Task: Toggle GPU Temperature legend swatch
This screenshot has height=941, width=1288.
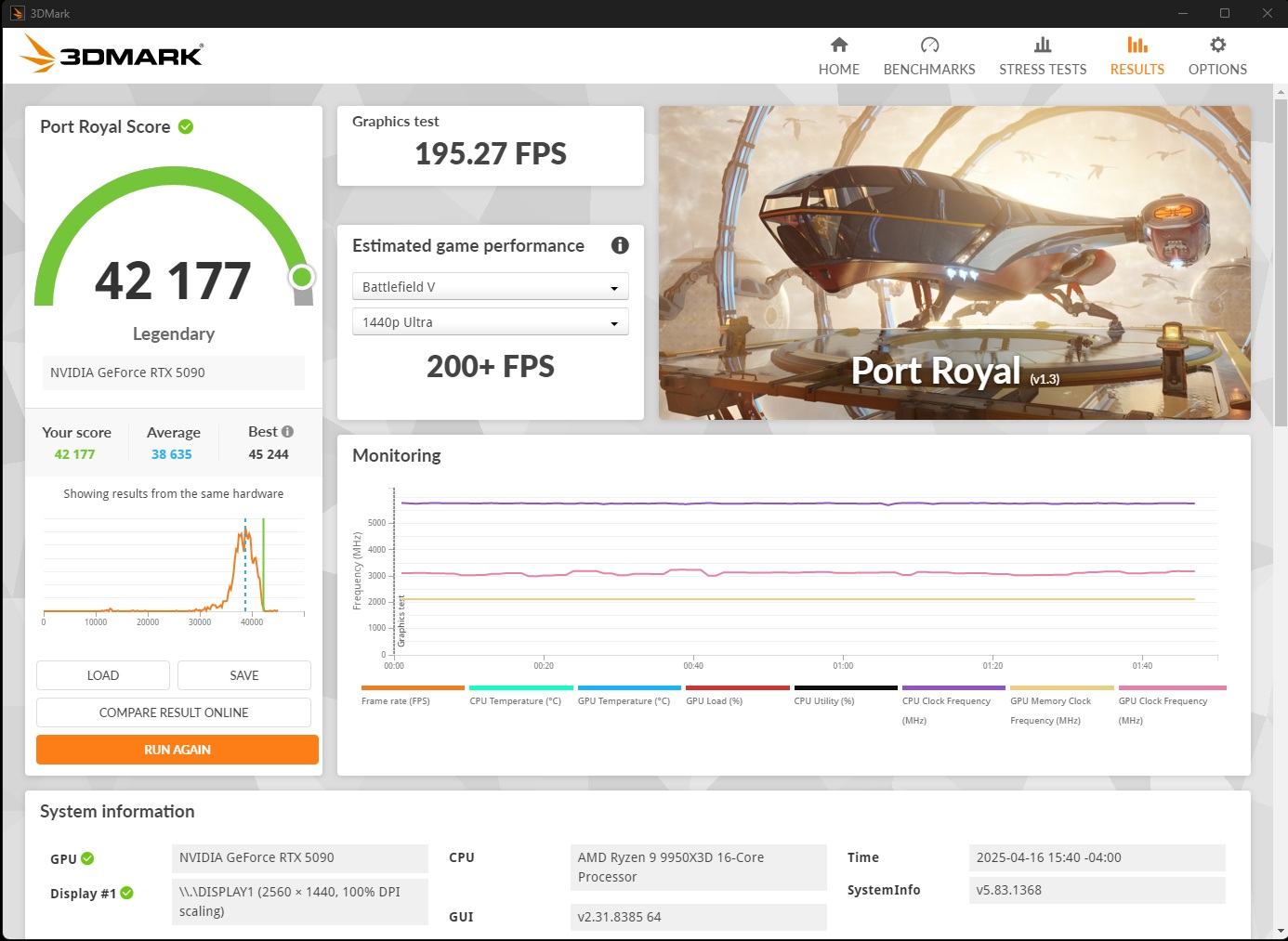Action: click(x=629, y=688)
